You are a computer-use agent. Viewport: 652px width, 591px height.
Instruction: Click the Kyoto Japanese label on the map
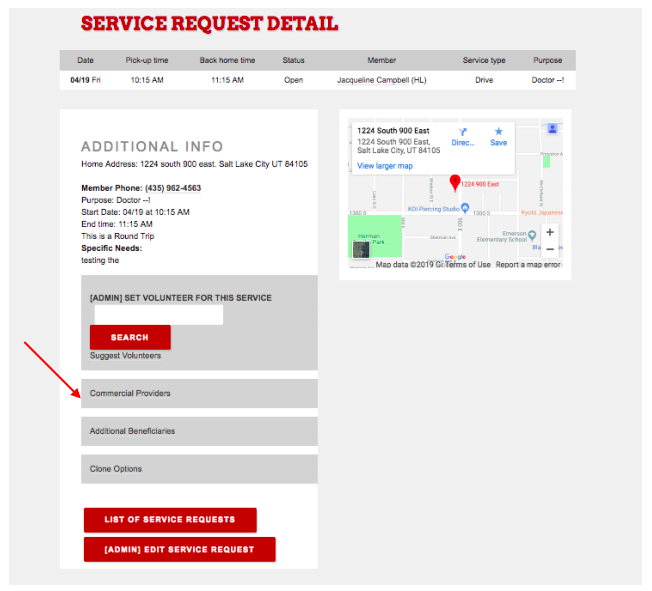point(541,213)
